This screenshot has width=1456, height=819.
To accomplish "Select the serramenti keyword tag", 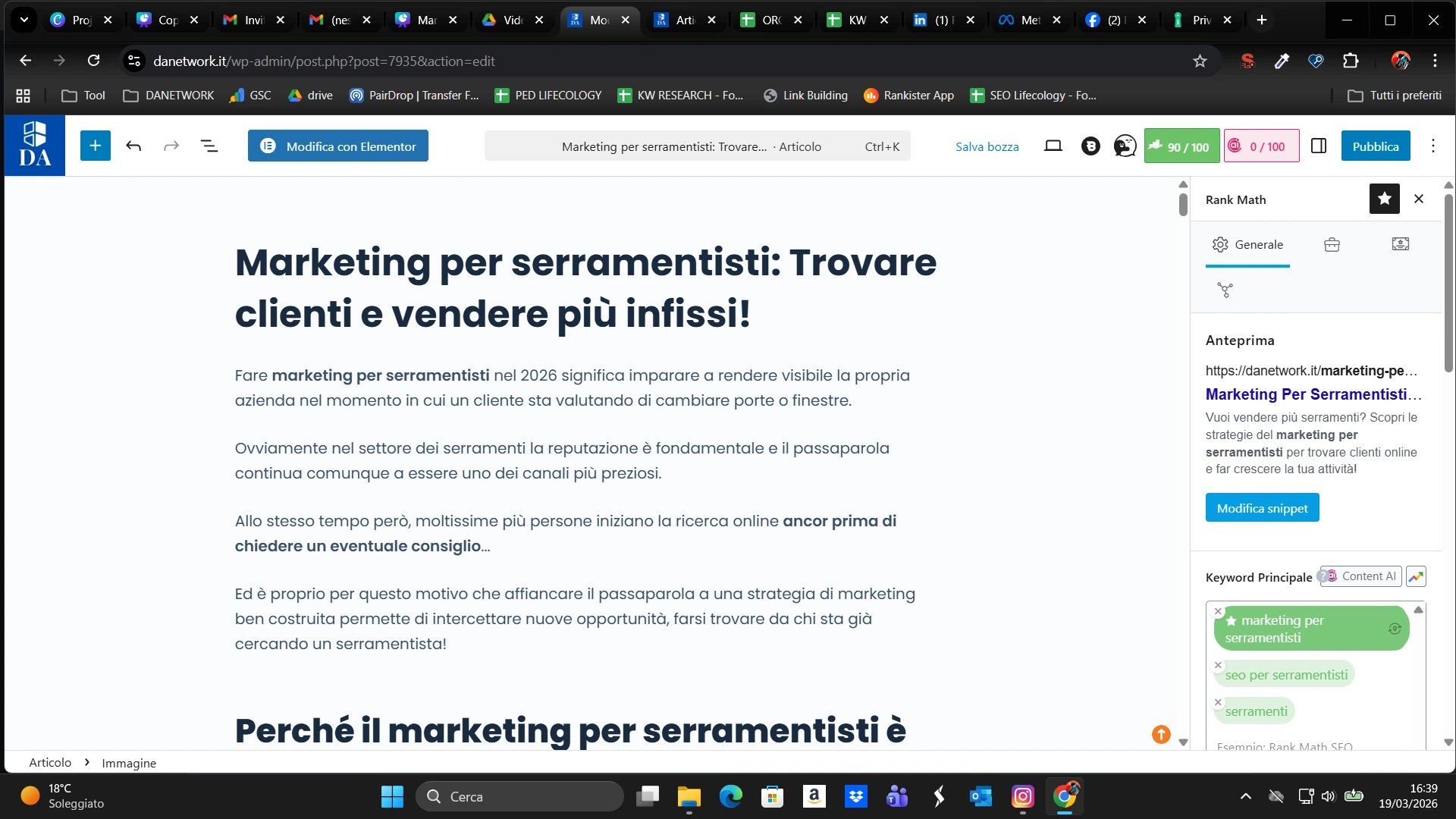I will tap(1256, 711).
